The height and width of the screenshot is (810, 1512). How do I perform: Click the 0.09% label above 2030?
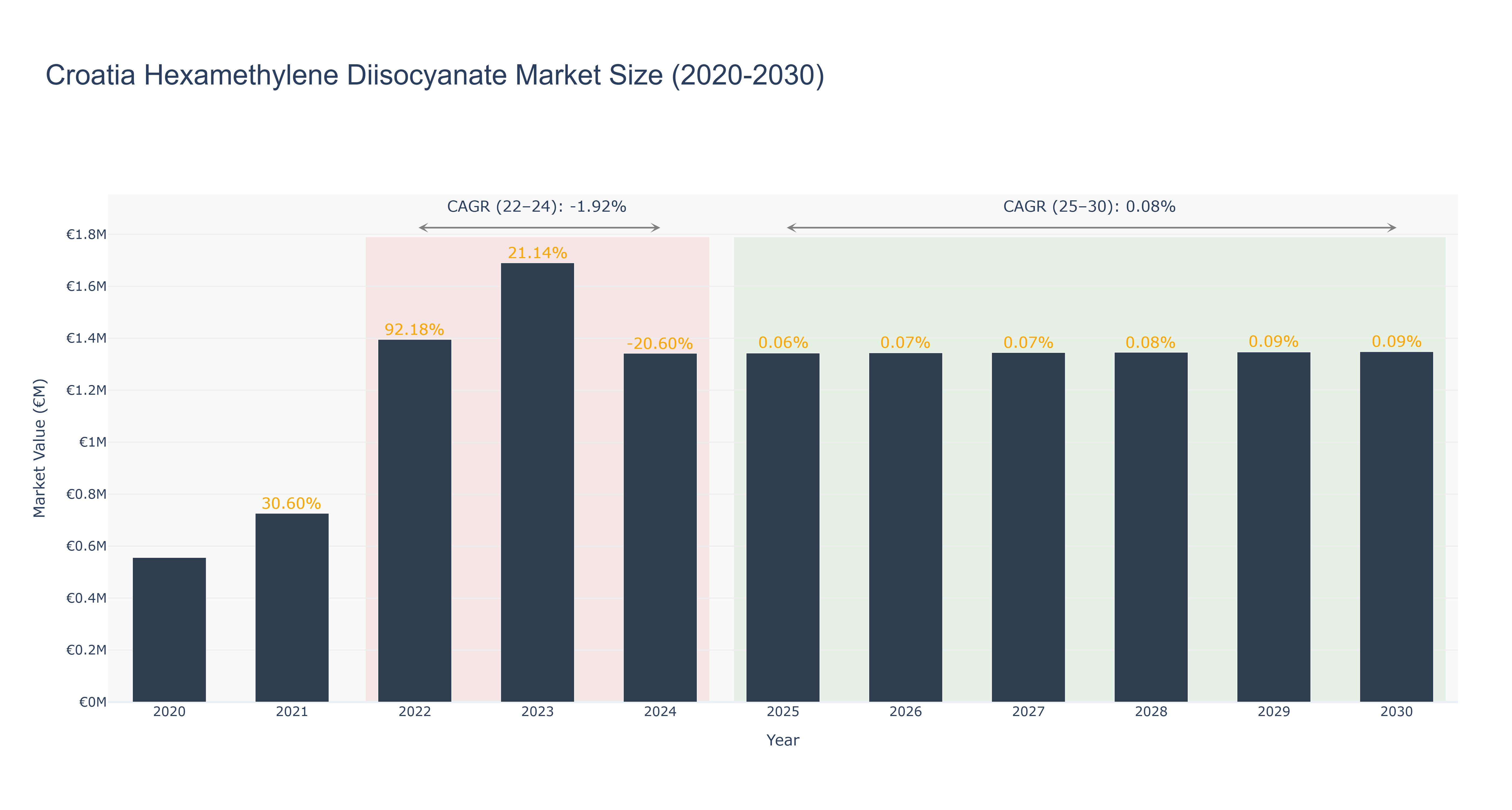click(x=1396, y=342)
